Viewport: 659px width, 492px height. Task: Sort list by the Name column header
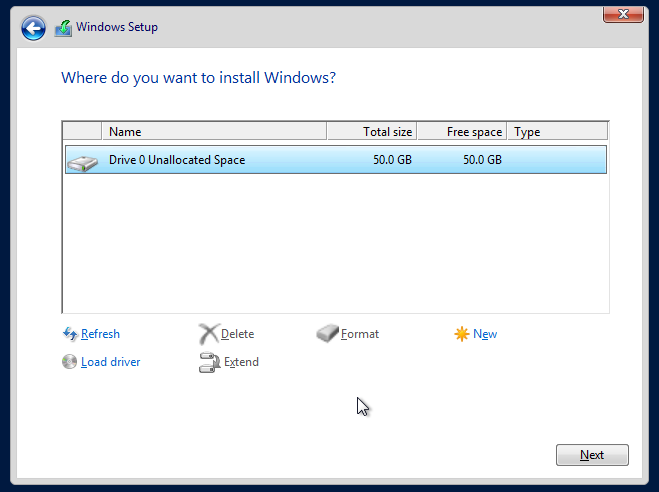(x=213, y=131)
